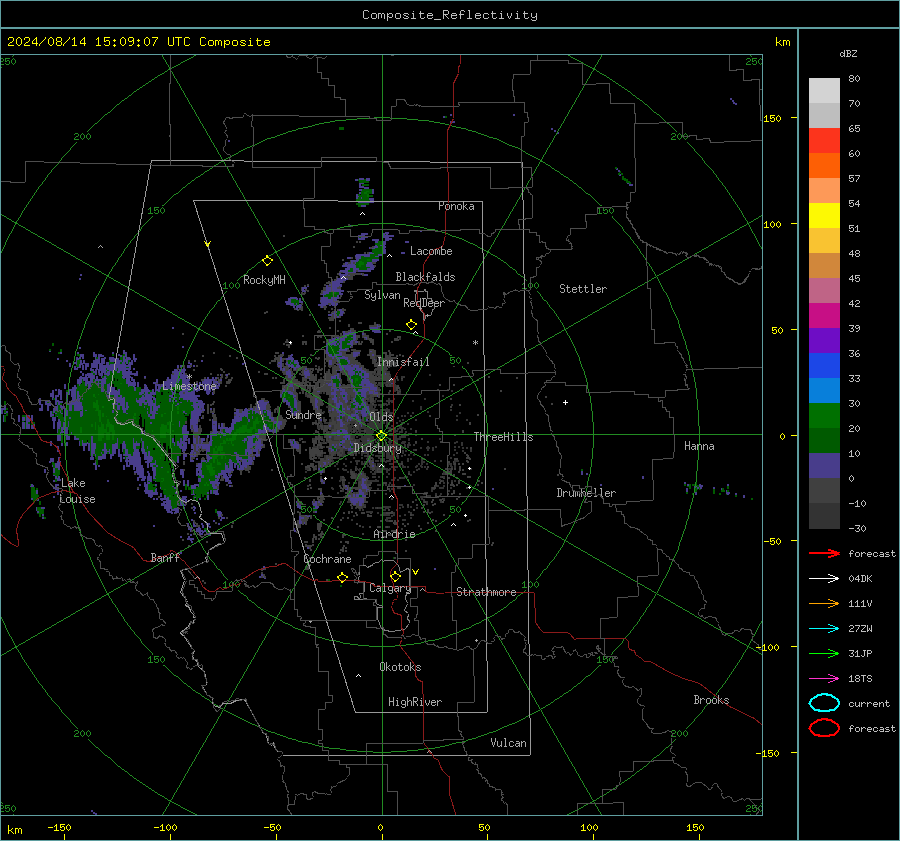The height and width of the screenshot is (841, 900).
Task: Click the Limestone label
Action: tap(189, 386)
